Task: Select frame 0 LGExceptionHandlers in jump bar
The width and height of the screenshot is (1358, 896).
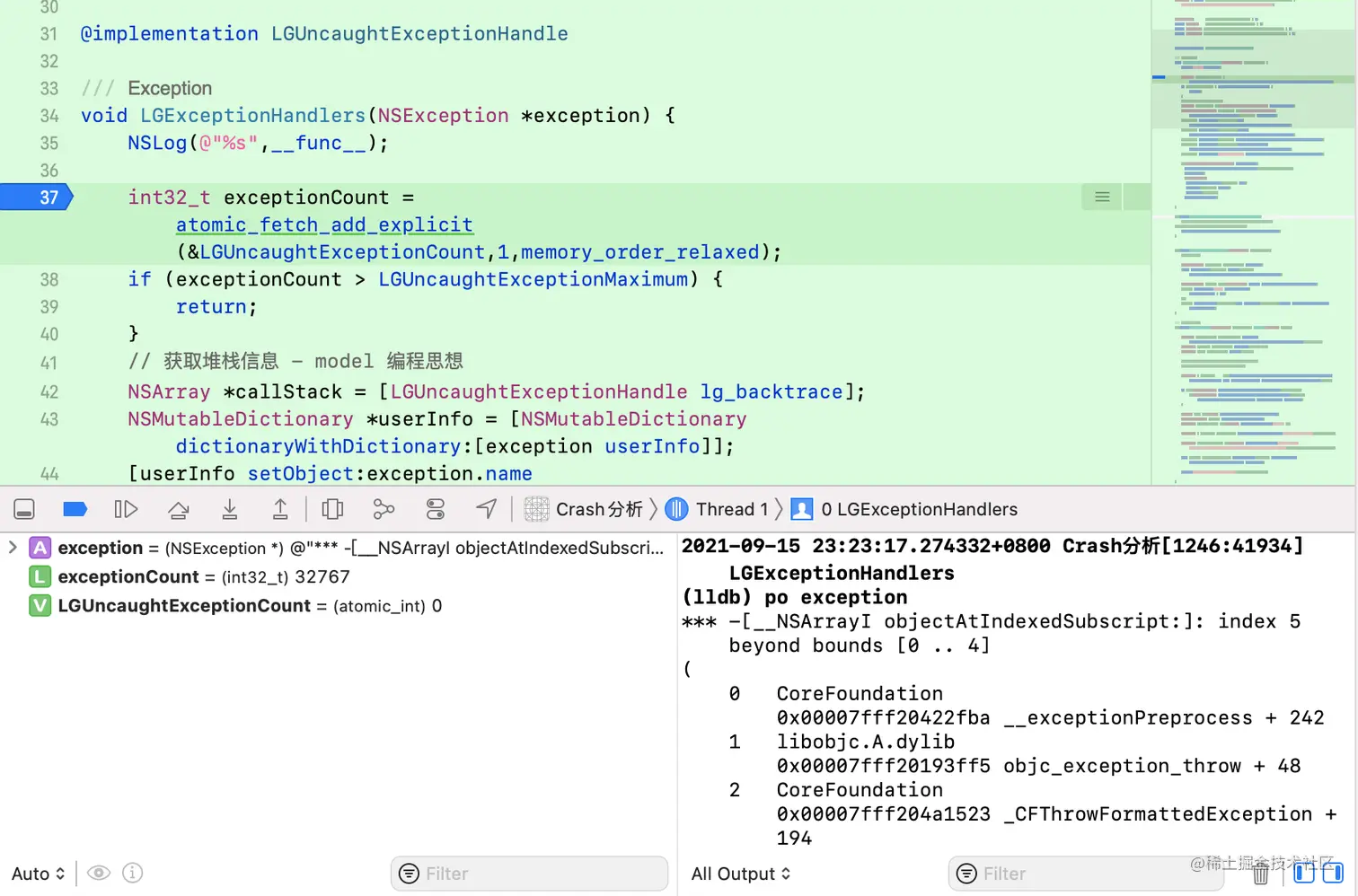Action: coord(904,510)
